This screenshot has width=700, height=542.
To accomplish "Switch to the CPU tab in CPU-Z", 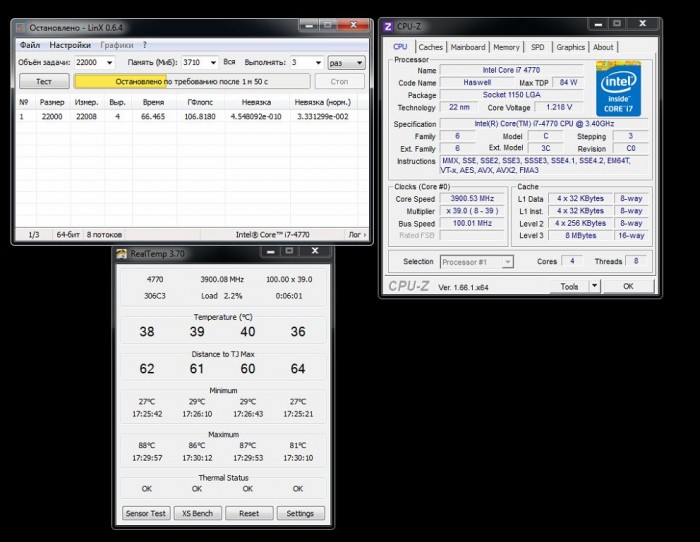I will coord(400,47).
